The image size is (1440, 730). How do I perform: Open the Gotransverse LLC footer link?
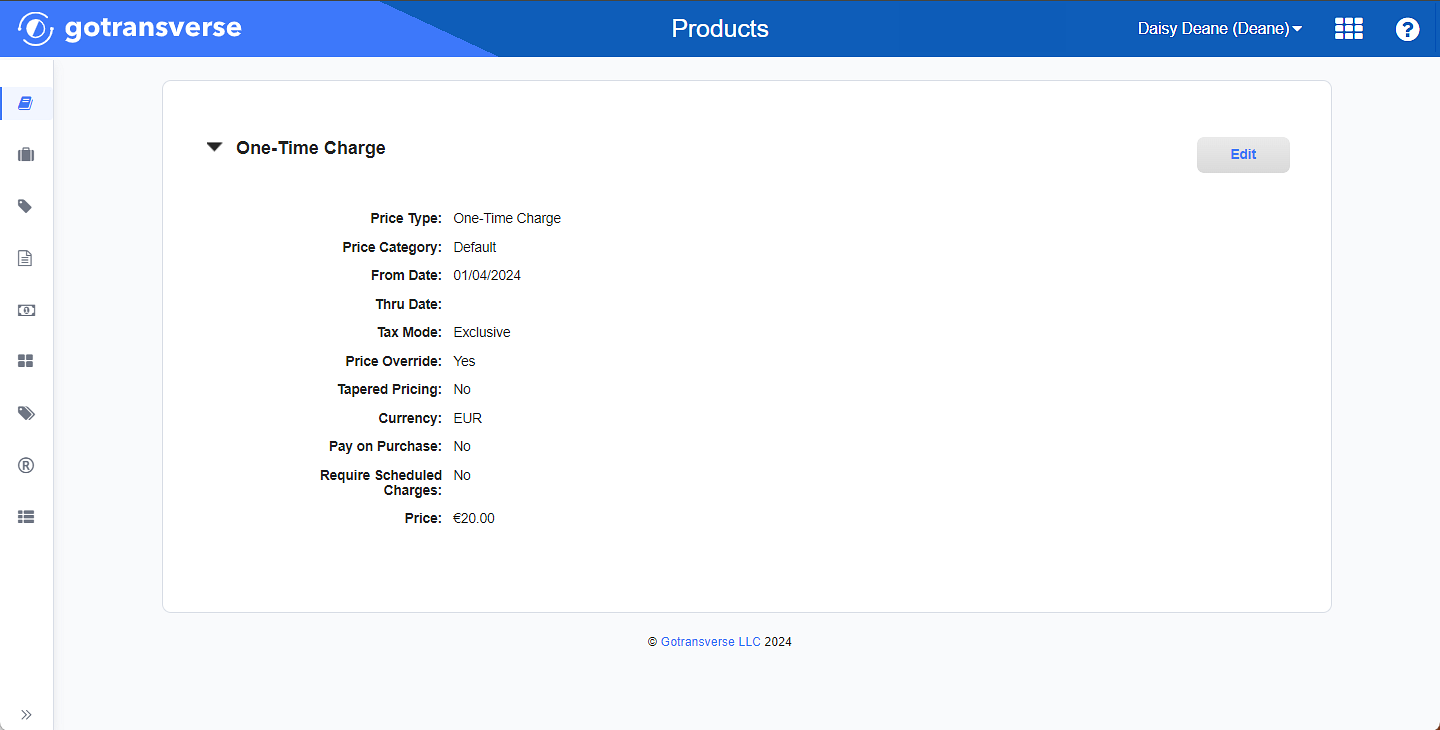711,642
